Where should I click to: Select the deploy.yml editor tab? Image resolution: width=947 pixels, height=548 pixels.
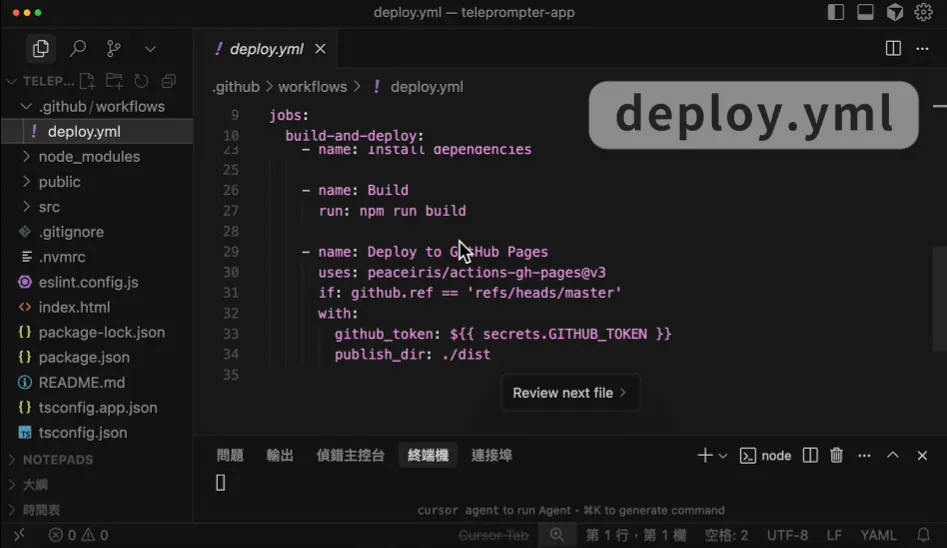266,49
